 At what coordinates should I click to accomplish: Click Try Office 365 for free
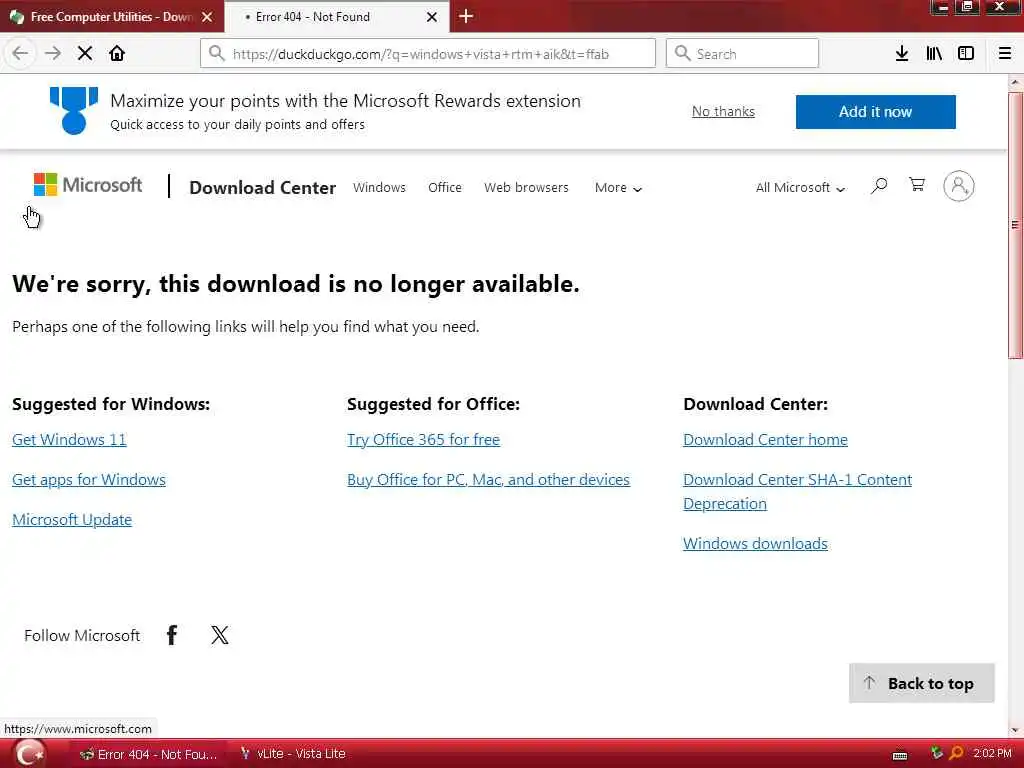[423, 440]
